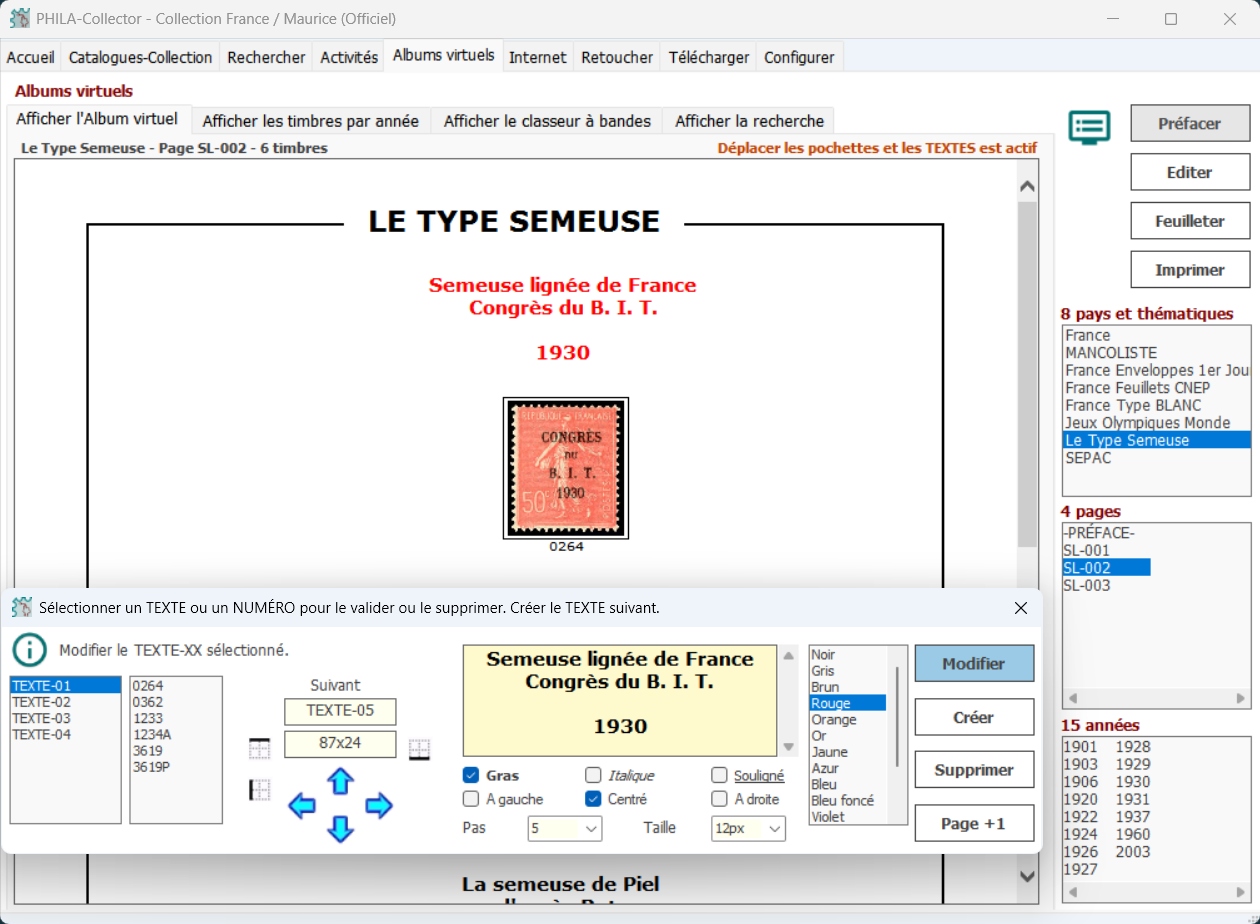
Task: Click the teal screen icon beside Préfacer
Action: (x=1089, y=127)
